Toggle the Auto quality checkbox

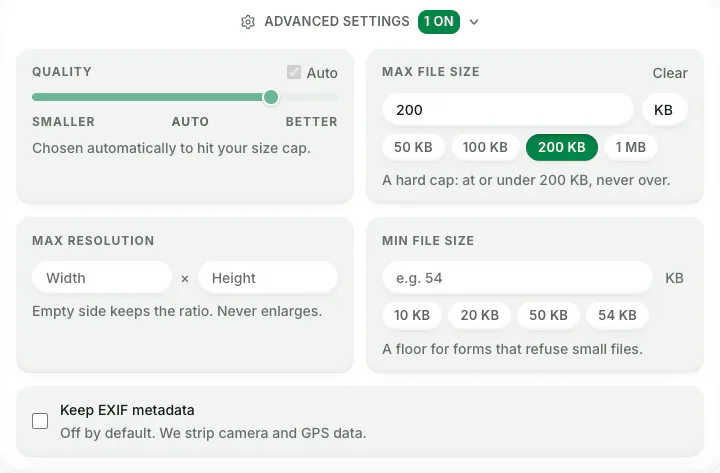click(x=294, y=72)
